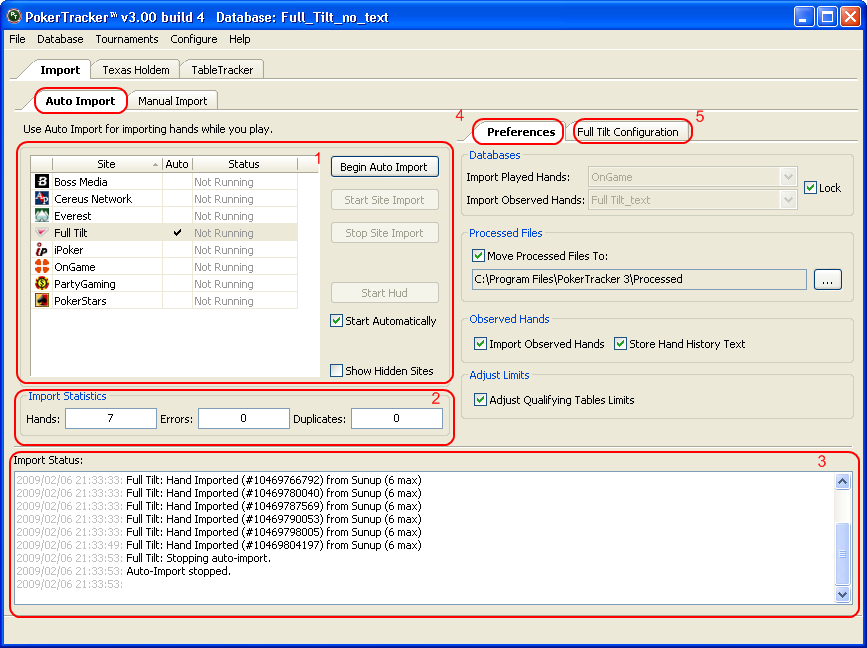
Task: Click log line for hand #10469790053
Action: 218,519
